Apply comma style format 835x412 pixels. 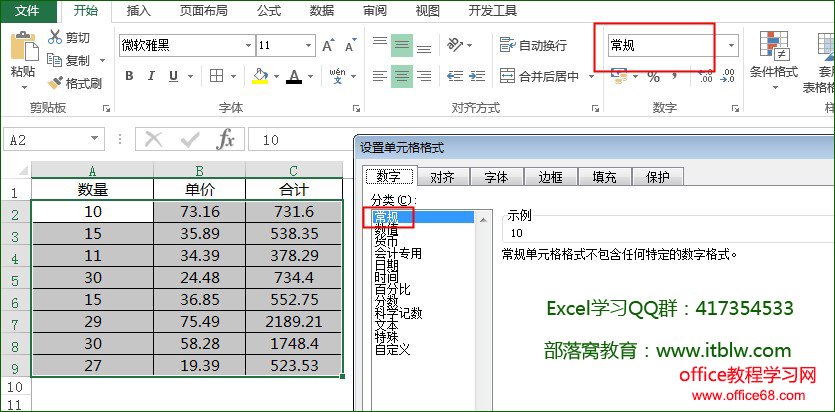[675, 77]
